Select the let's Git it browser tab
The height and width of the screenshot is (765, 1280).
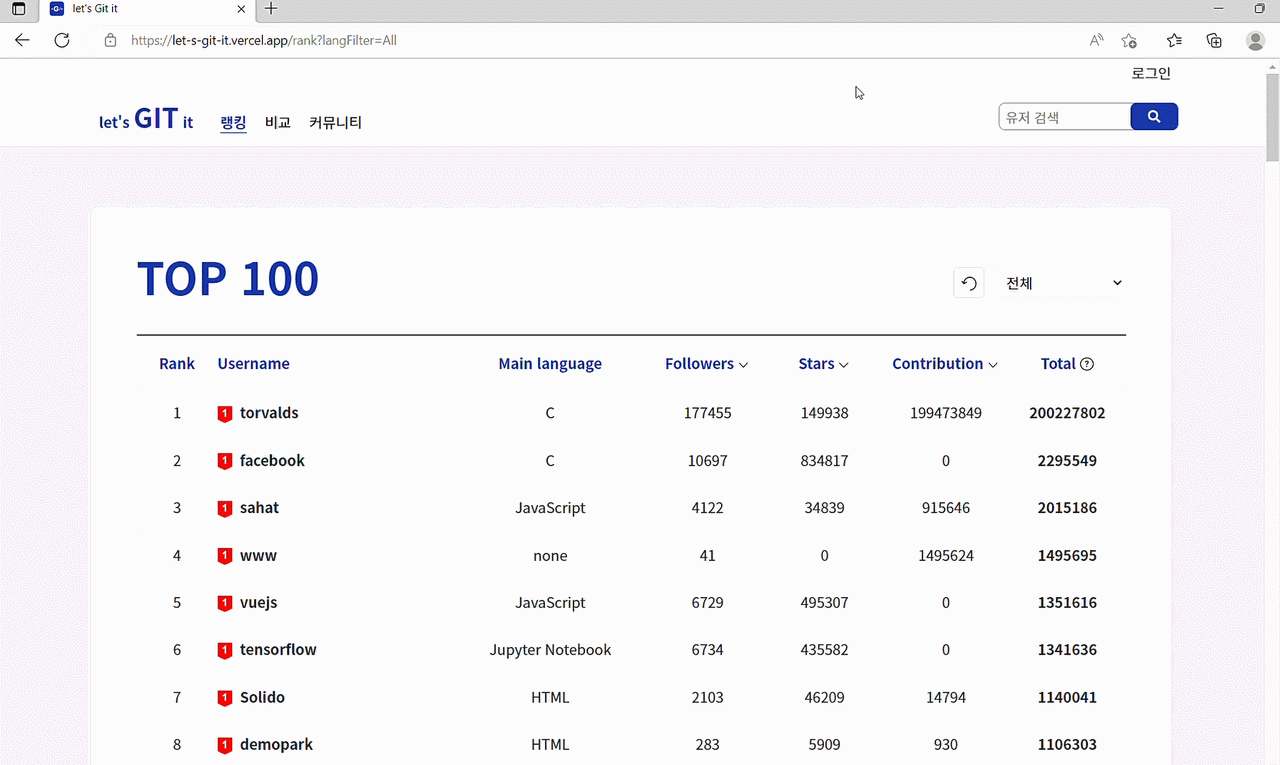click(145, 9)
